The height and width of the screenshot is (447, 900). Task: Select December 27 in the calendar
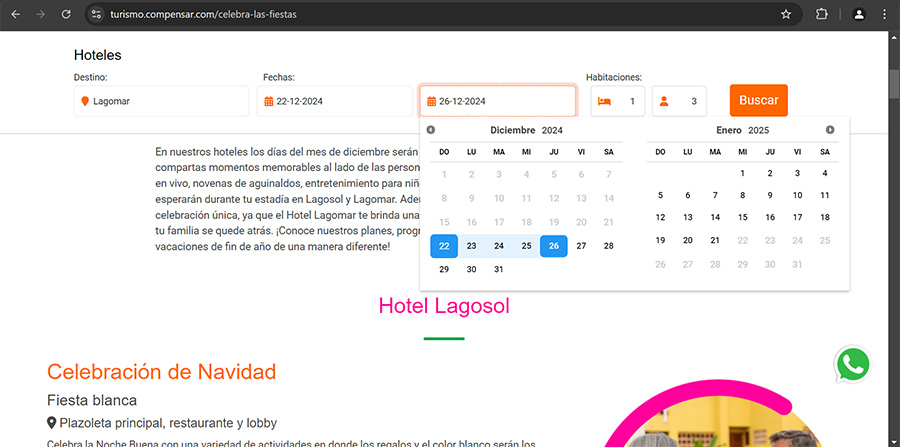click(x=581, y=246)
